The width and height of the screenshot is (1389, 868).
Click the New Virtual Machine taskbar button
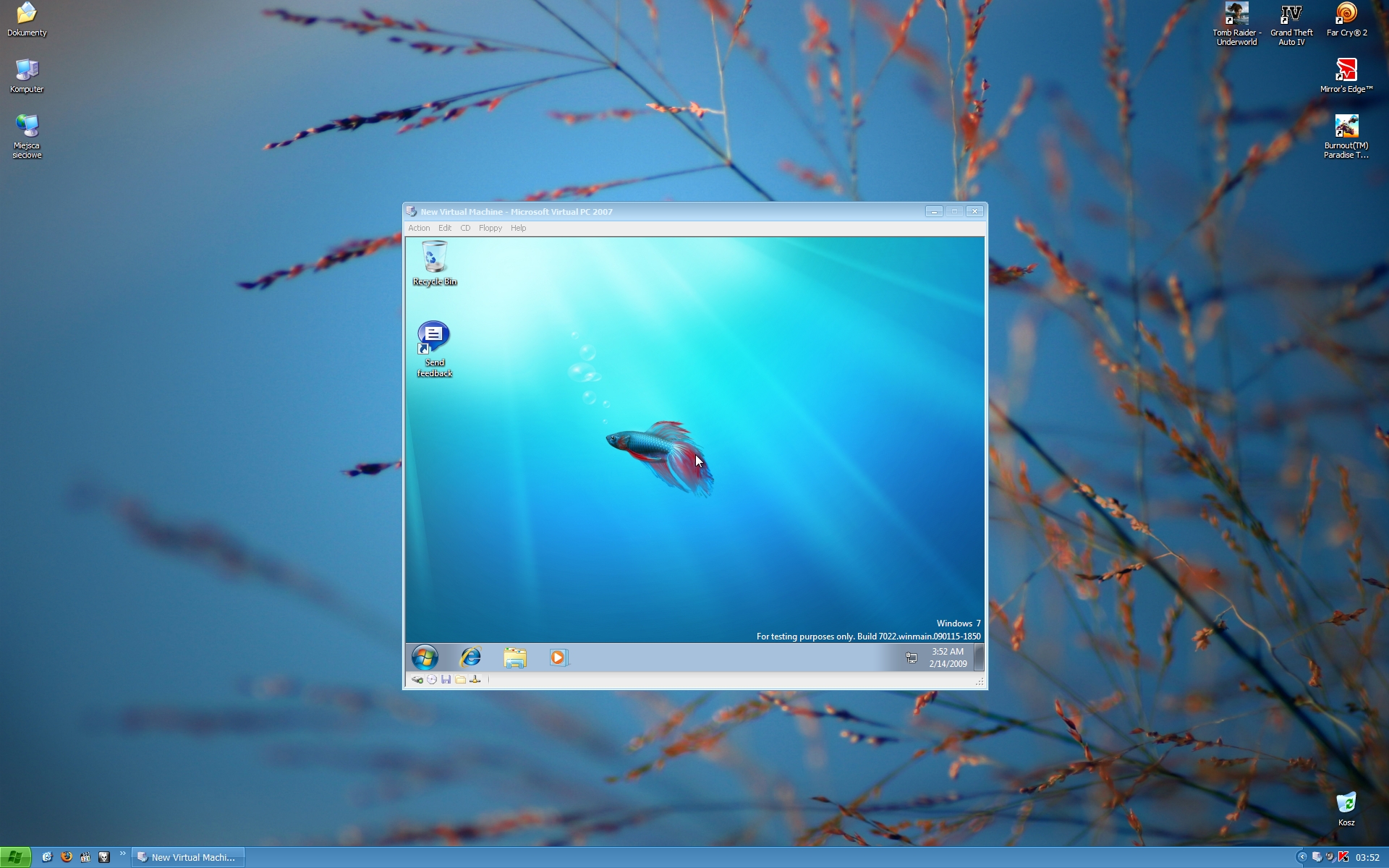[x=188, y=857]
